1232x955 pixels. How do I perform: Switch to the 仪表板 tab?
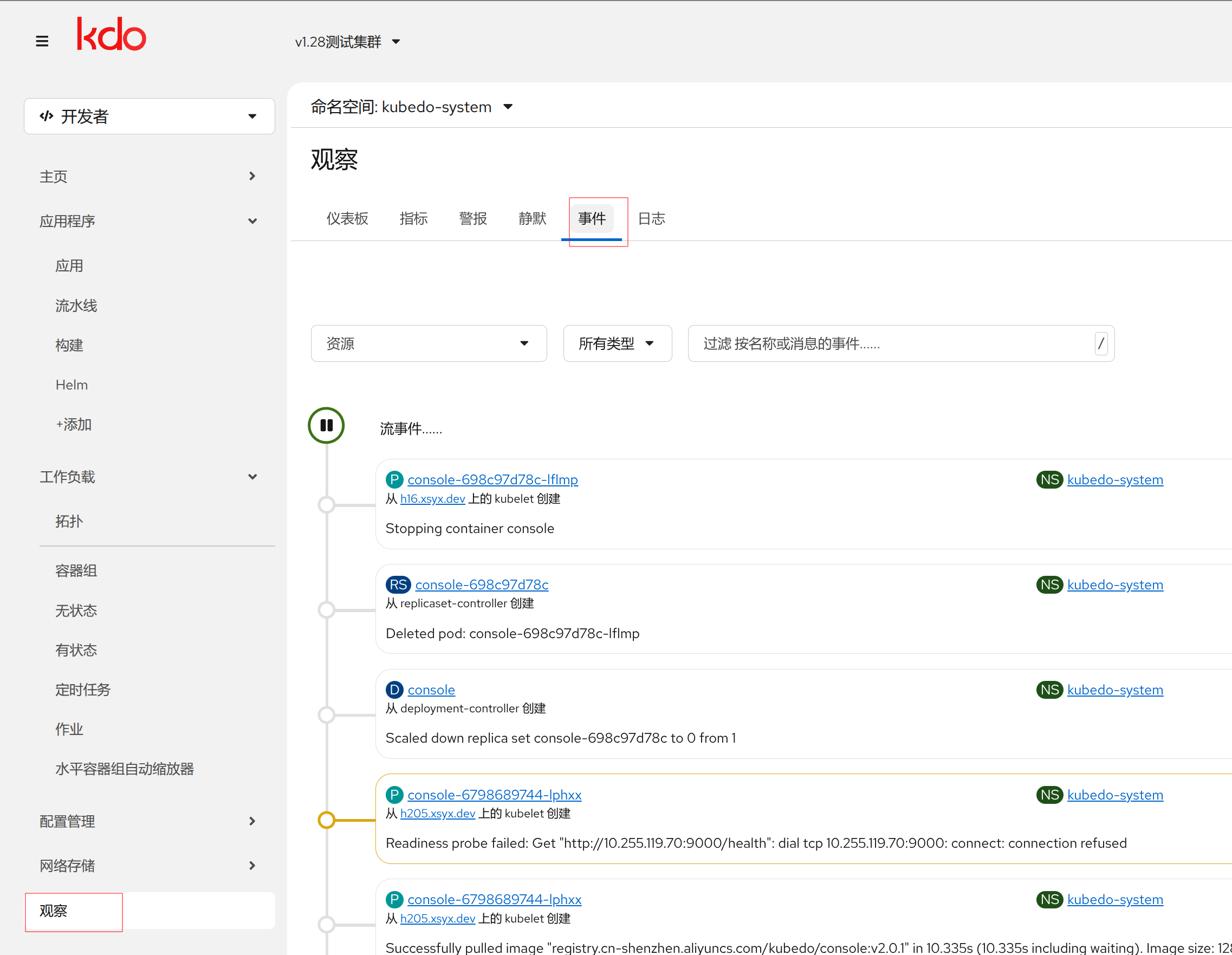click(347, 218)
